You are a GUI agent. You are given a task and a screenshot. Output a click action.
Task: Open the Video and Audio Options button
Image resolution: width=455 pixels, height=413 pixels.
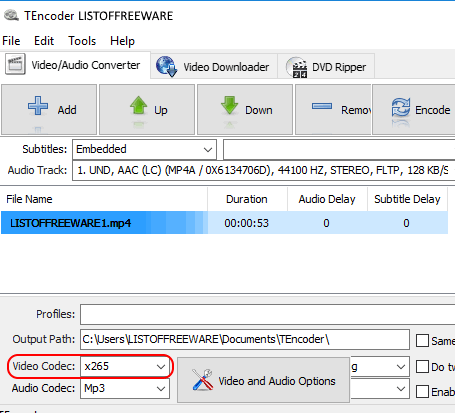[x=263, y=380]
